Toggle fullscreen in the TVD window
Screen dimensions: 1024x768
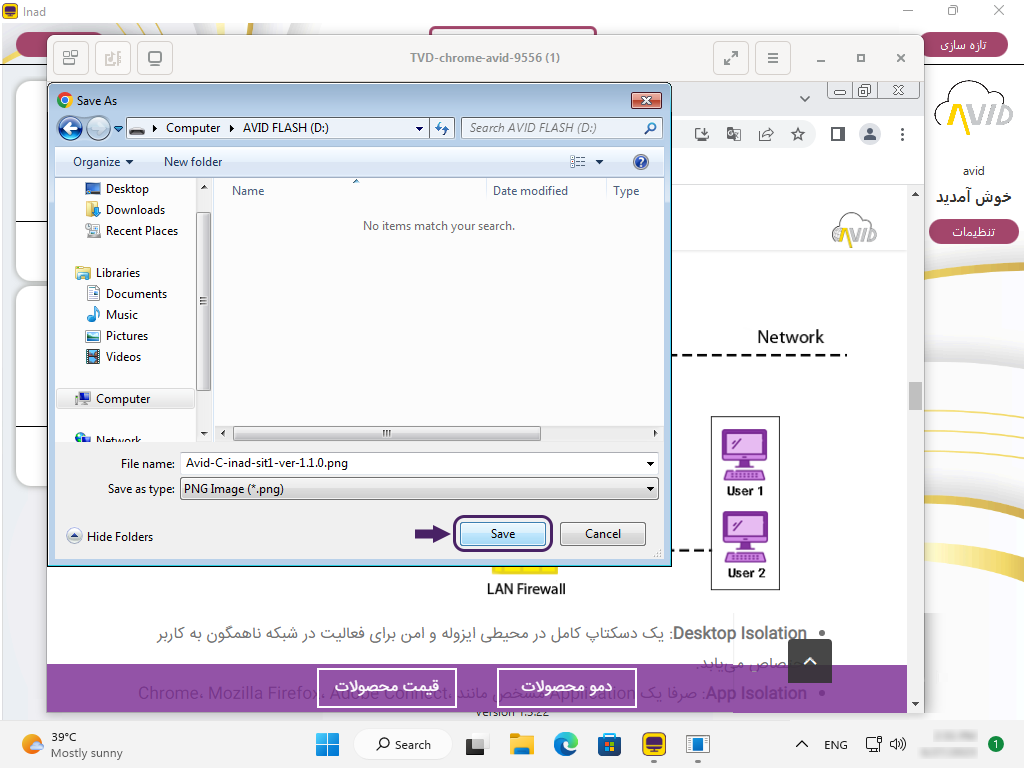(x=730, y=58)
